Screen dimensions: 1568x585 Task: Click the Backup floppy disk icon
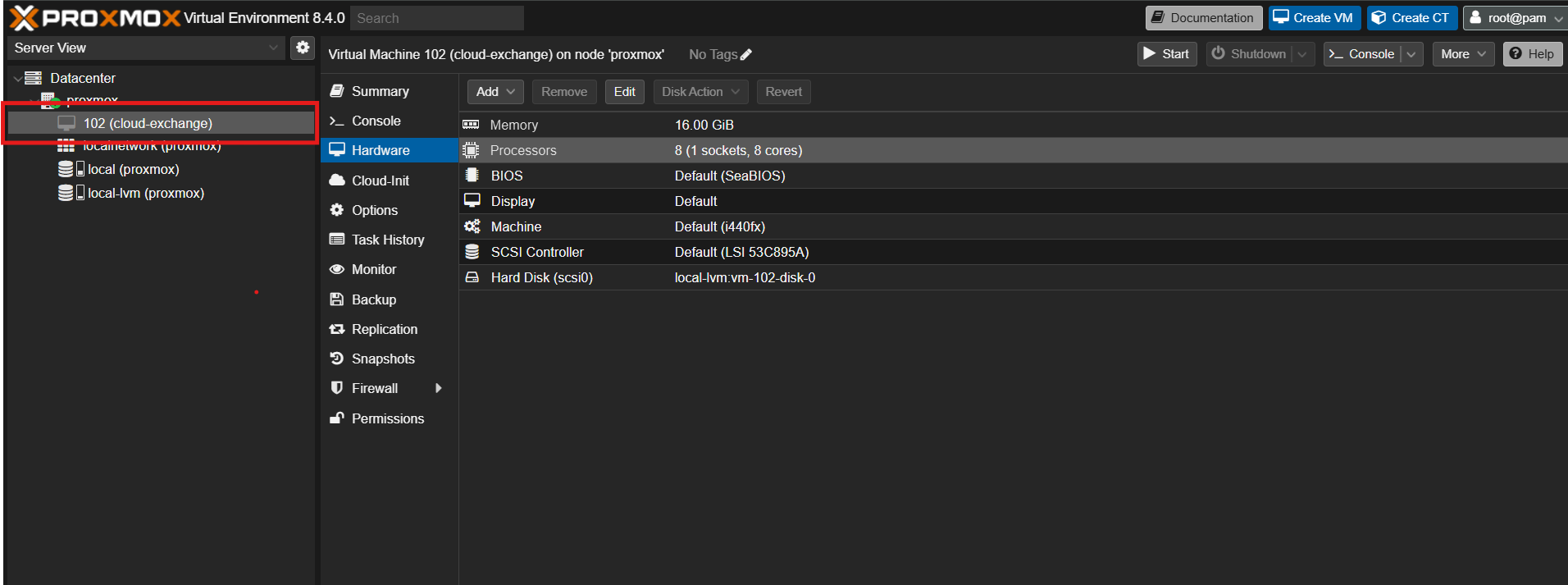[336, 299]
